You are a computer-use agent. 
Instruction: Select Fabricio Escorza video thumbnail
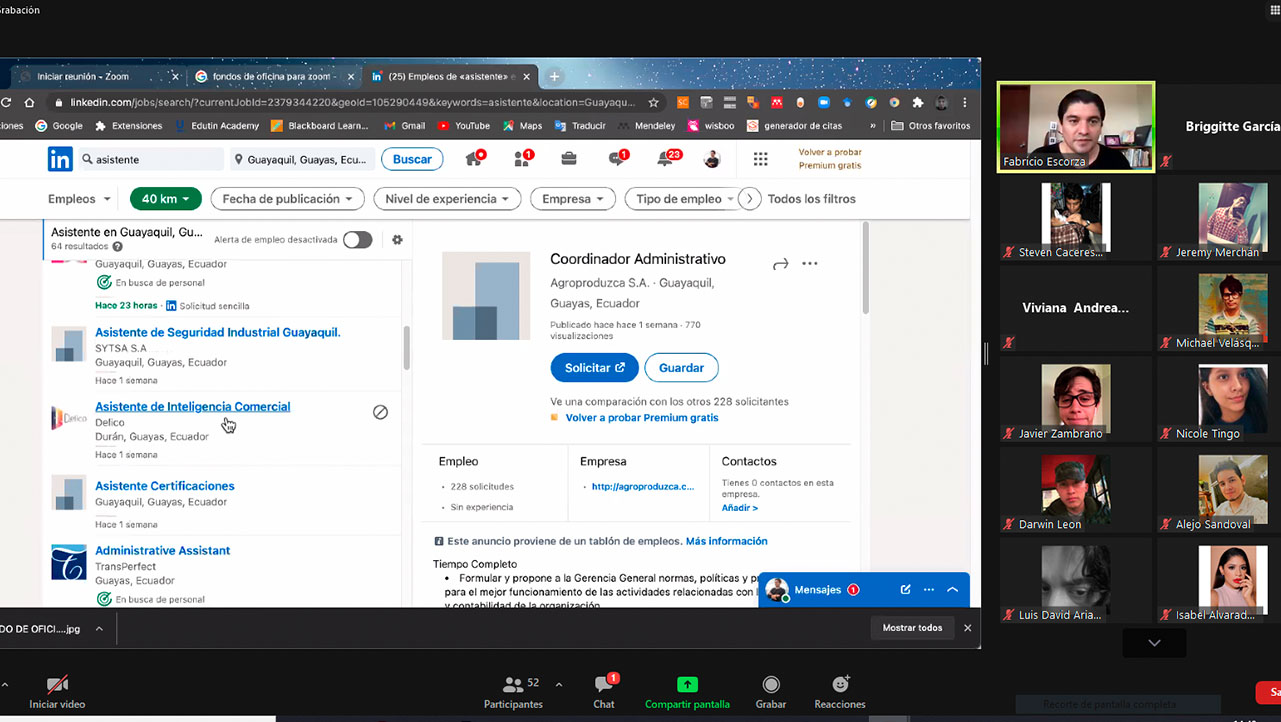1076,127
